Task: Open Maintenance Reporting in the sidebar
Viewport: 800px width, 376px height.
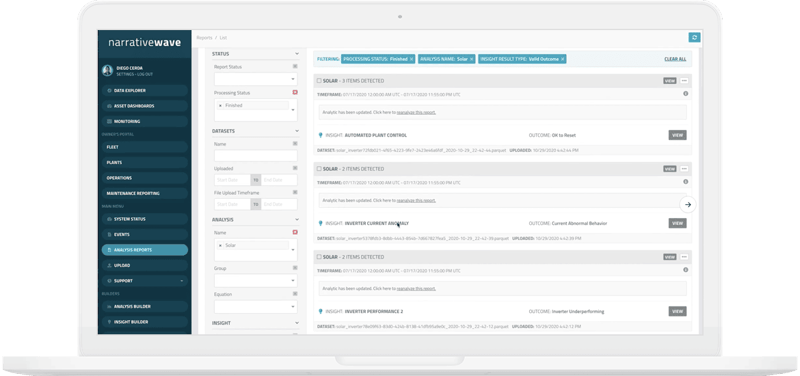Action: pos(145,193)
